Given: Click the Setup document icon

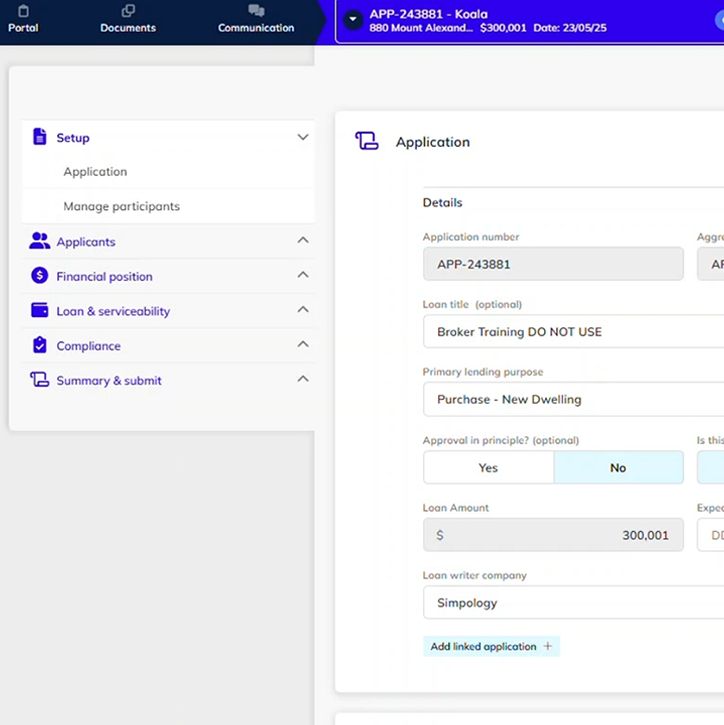Looking at the screenshot, I should point(40,137).
